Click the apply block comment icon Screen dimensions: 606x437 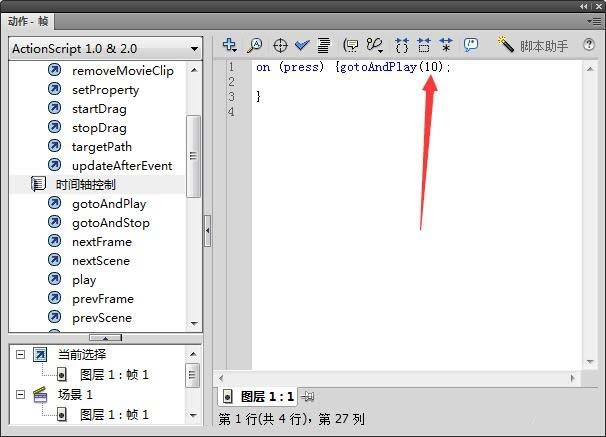click(x=471, y=46)
